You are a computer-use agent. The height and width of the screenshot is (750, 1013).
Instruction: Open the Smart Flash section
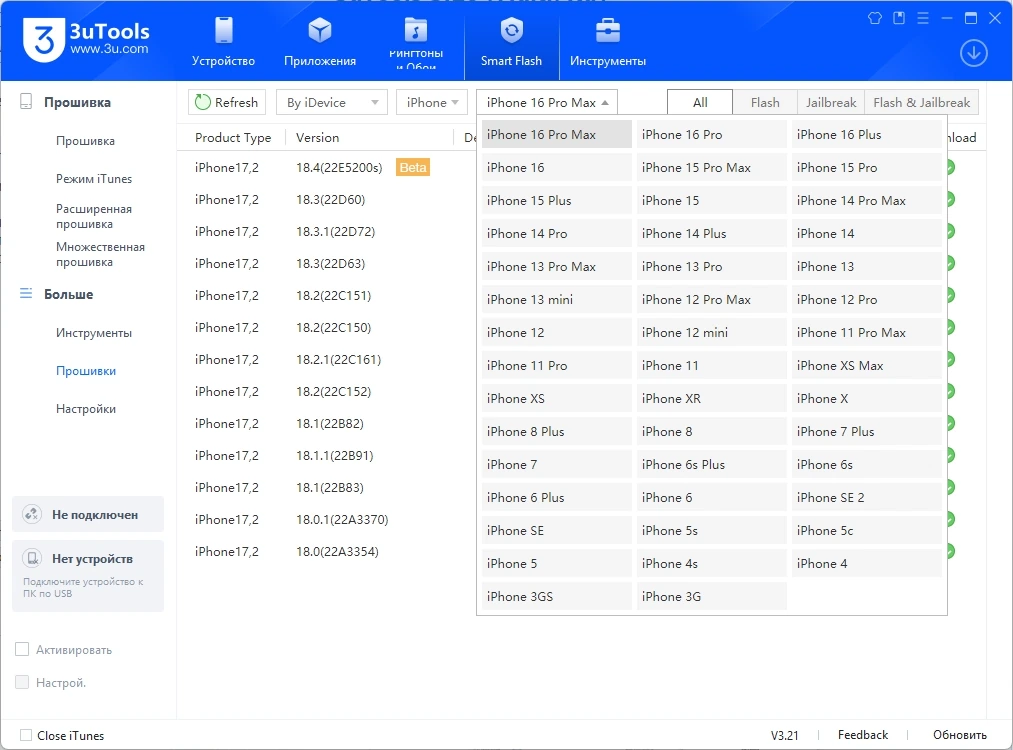(511, 42)
